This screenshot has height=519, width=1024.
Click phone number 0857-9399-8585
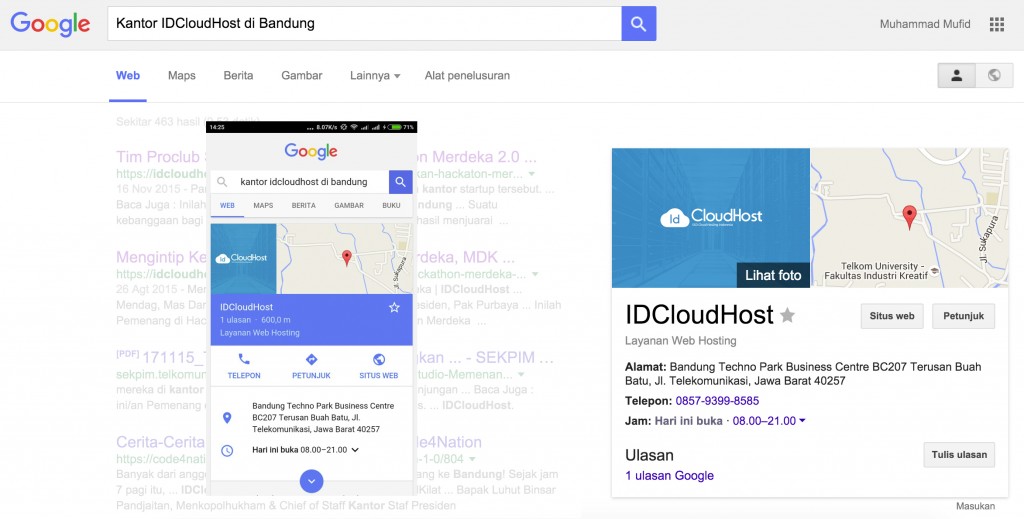pyautogui.click(x=717, y=401)
